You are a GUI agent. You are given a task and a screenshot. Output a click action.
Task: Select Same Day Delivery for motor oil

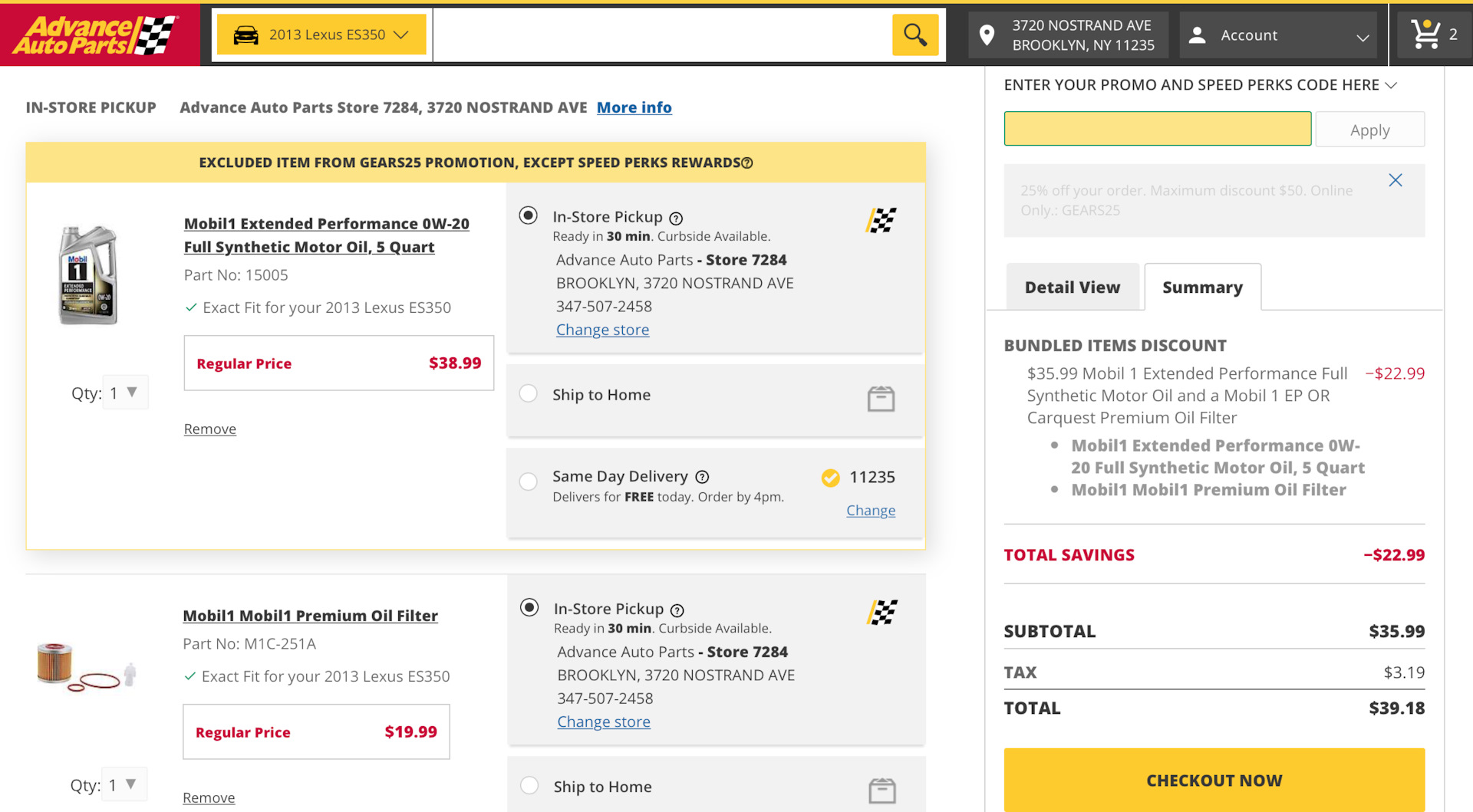528,482
